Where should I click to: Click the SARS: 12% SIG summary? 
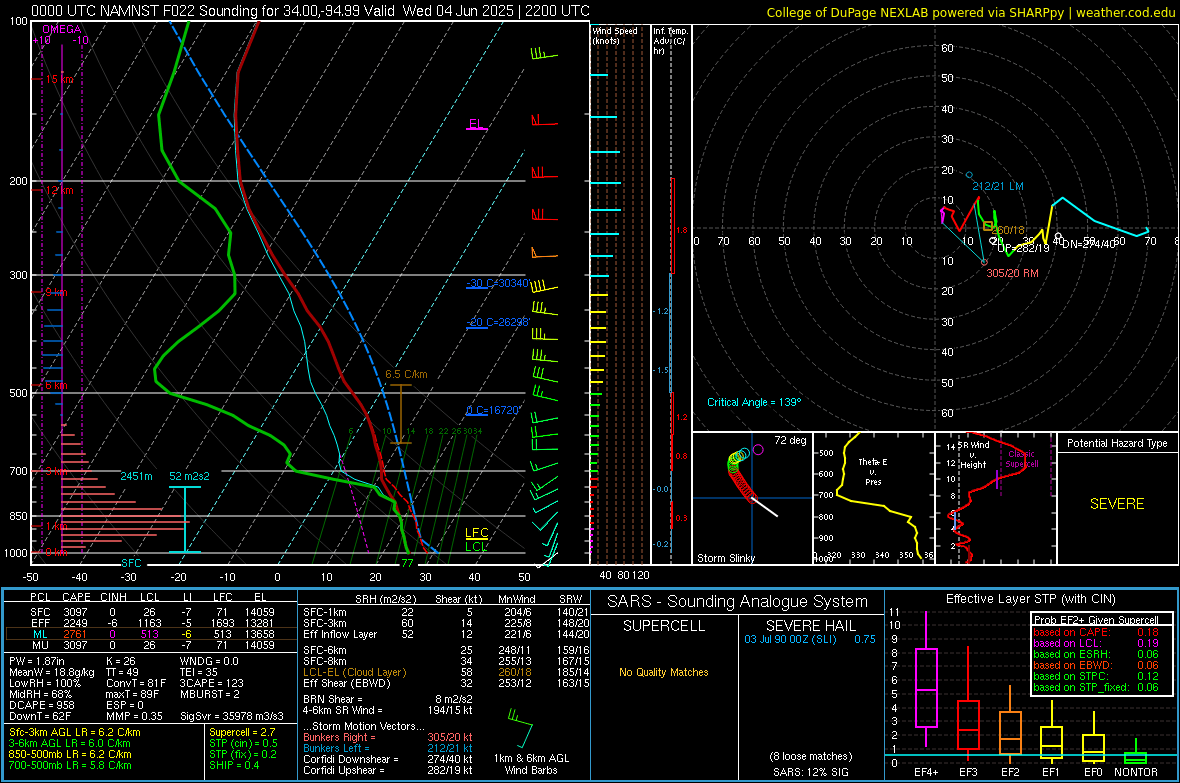(810, 772)
